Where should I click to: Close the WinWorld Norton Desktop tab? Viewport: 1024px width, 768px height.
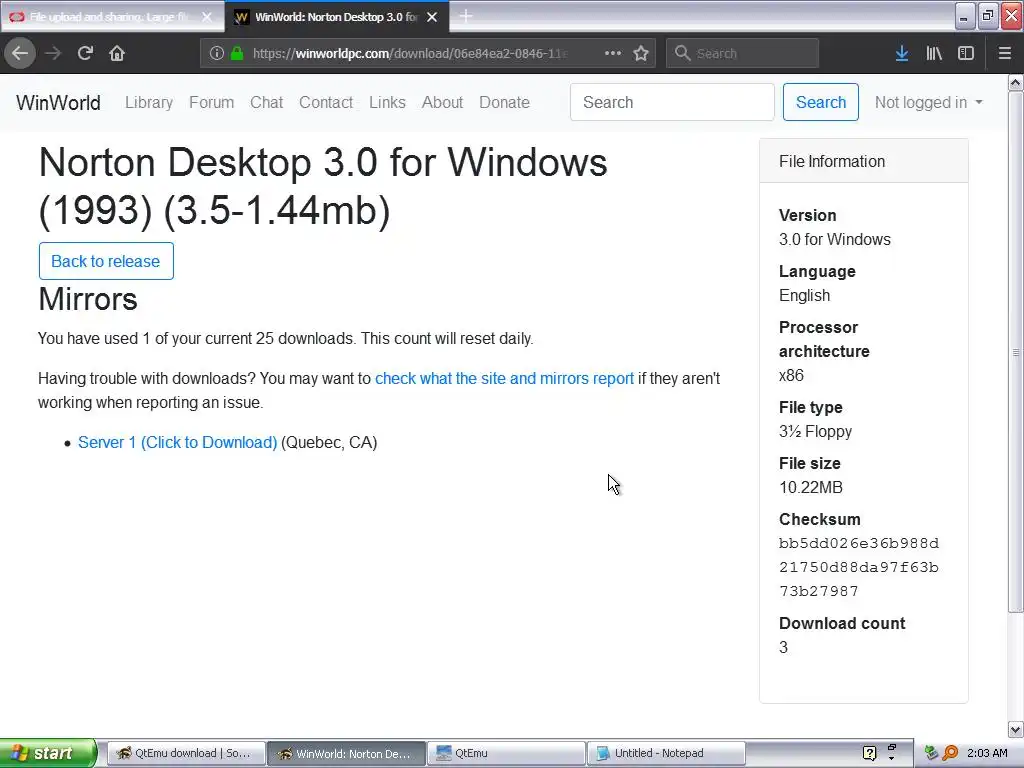(432, 17)
